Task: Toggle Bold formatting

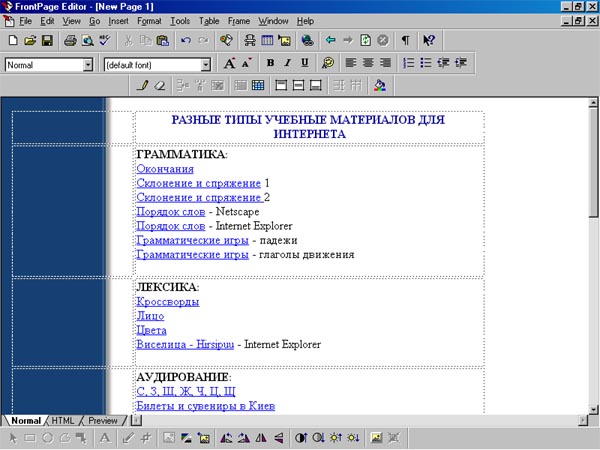Action: tap(271, 63)
